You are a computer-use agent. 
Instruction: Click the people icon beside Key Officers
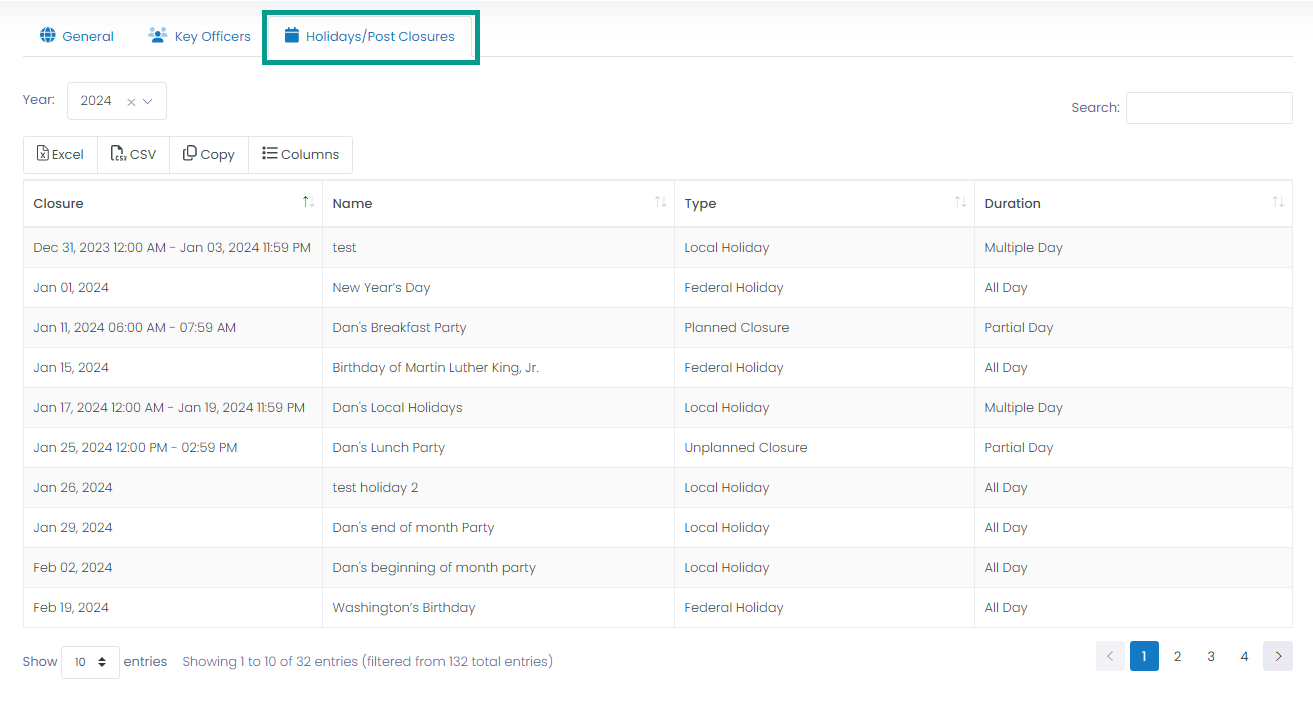pos(157,36)
